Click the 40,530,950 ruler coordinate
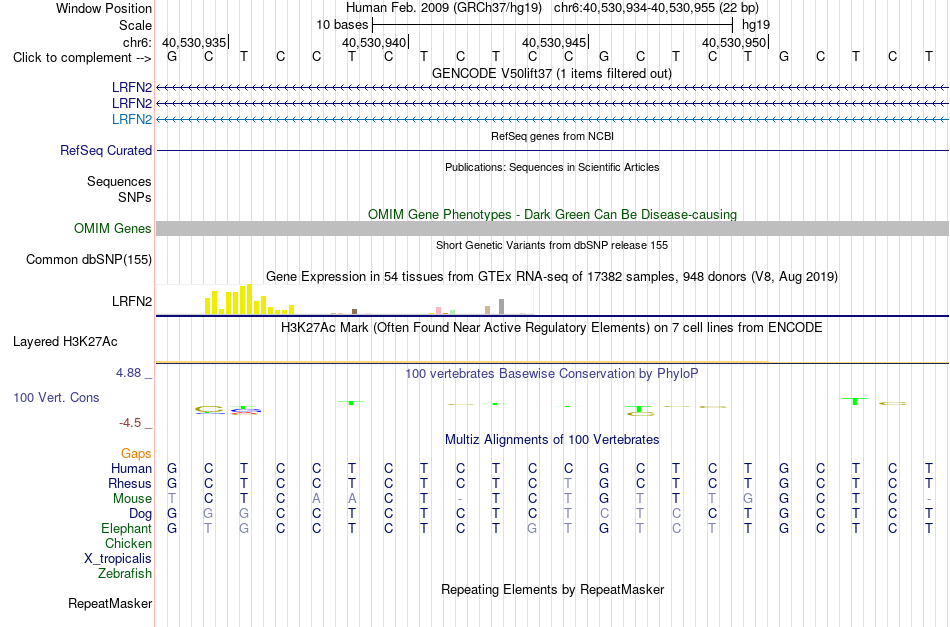This screenshot has width=950, height=627. [734, 42]
